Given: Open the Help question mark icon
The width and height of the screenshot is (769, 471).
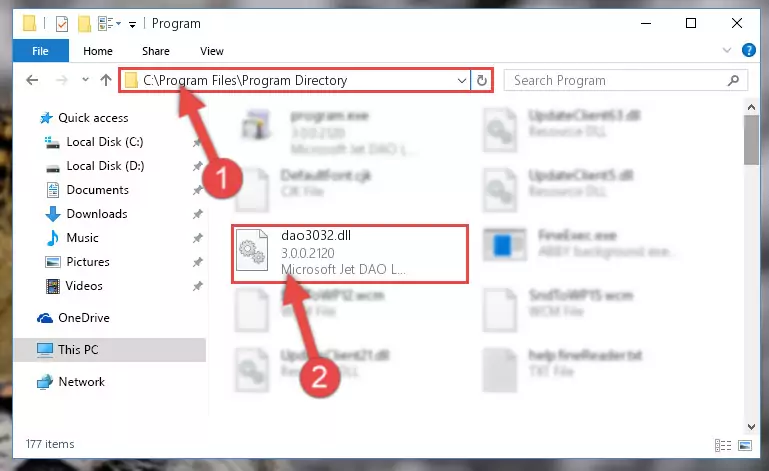Looking at the screenshot, I should pyautogui.click(x=748, y=50).
